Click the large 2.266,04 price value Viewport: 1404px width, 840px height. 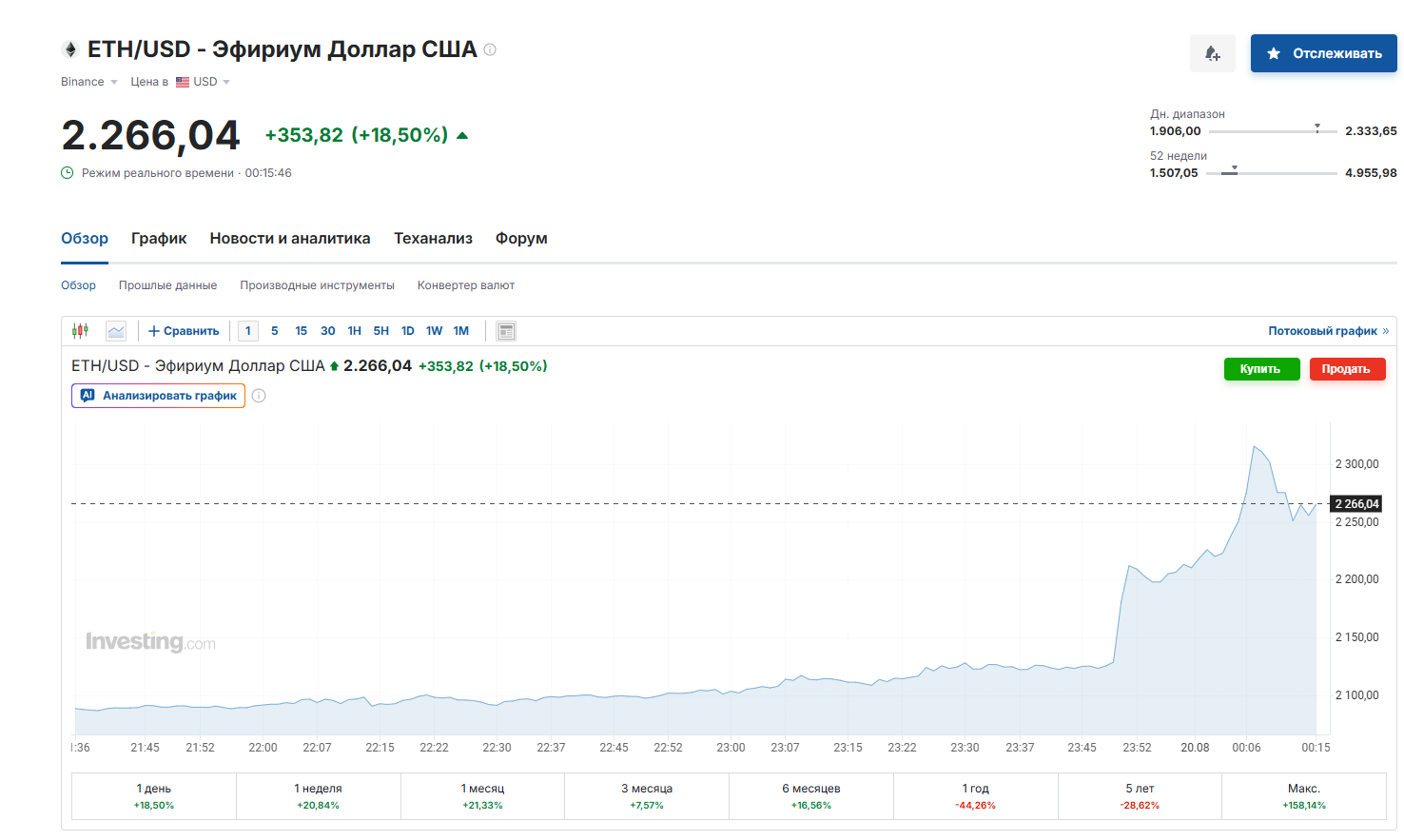(x=150, y=135)
